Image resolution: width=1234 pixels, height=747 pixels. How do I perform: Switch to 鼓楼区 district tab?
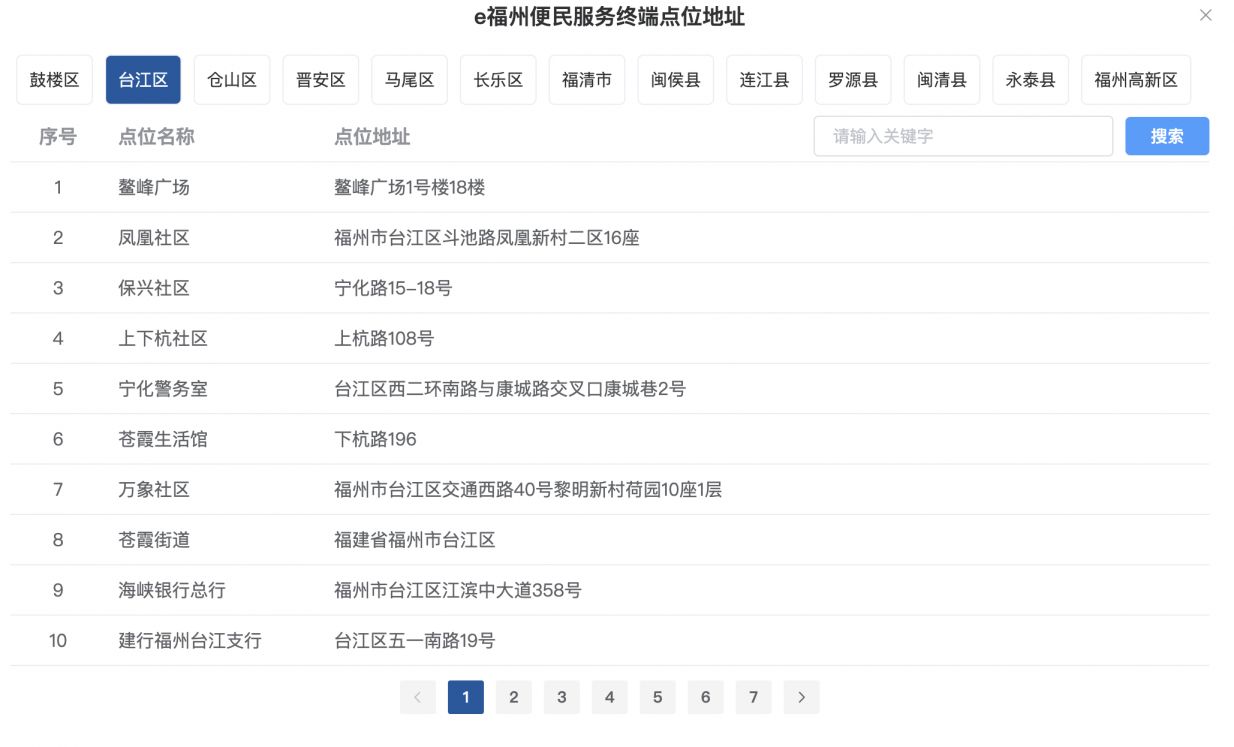(x=54, y=80)
